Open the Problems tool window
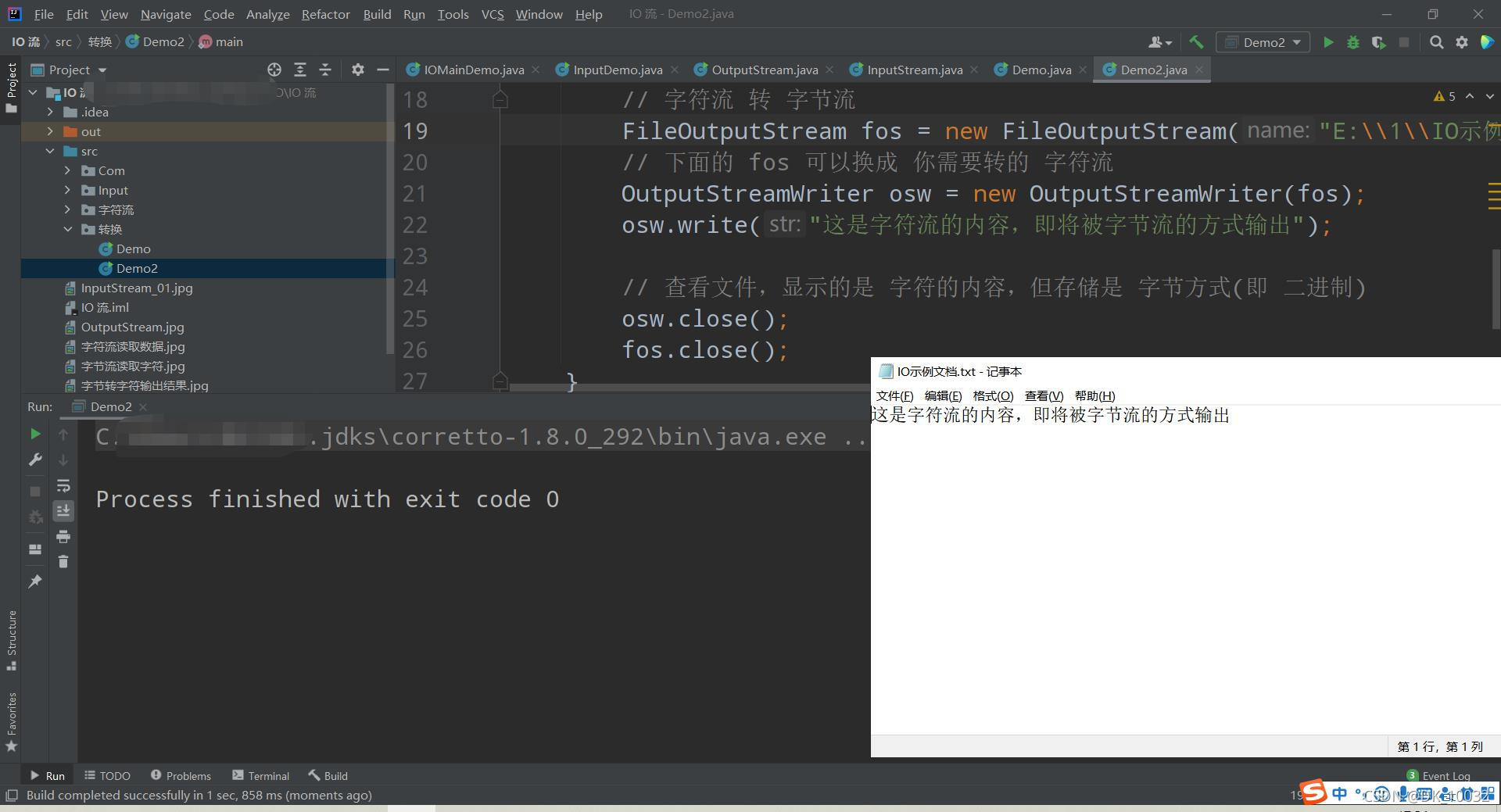This screenshot has height=812, width=1501. (181, 775)
